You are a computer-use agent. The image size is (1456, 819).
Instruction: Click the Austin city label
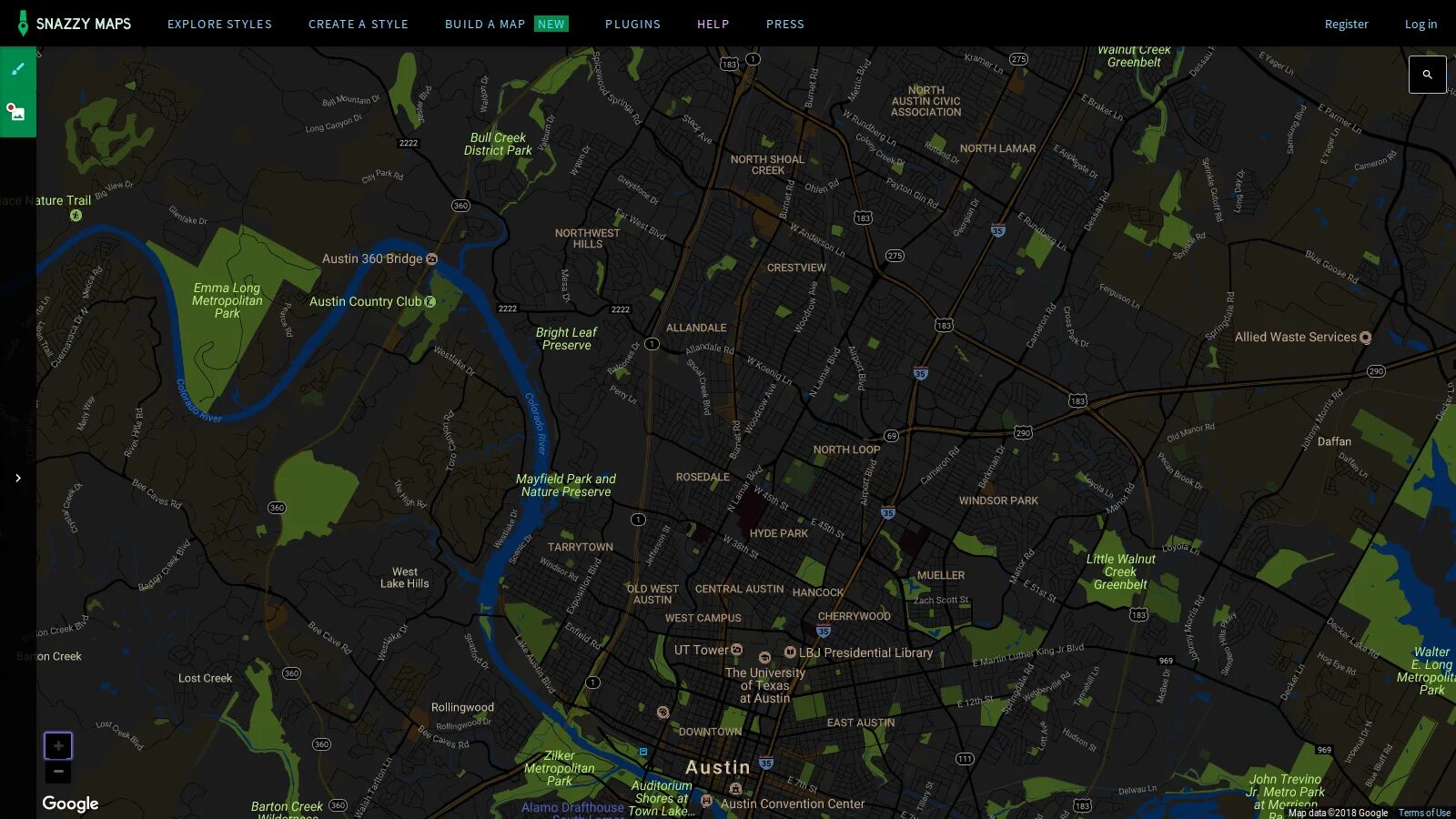[x=718, y=767]
